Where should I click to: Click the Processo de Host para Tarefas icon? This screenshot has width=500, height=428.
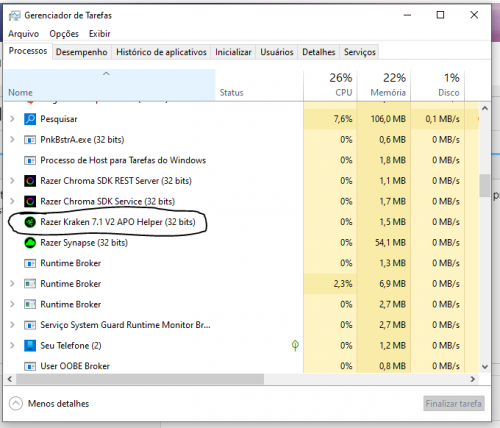30,160
